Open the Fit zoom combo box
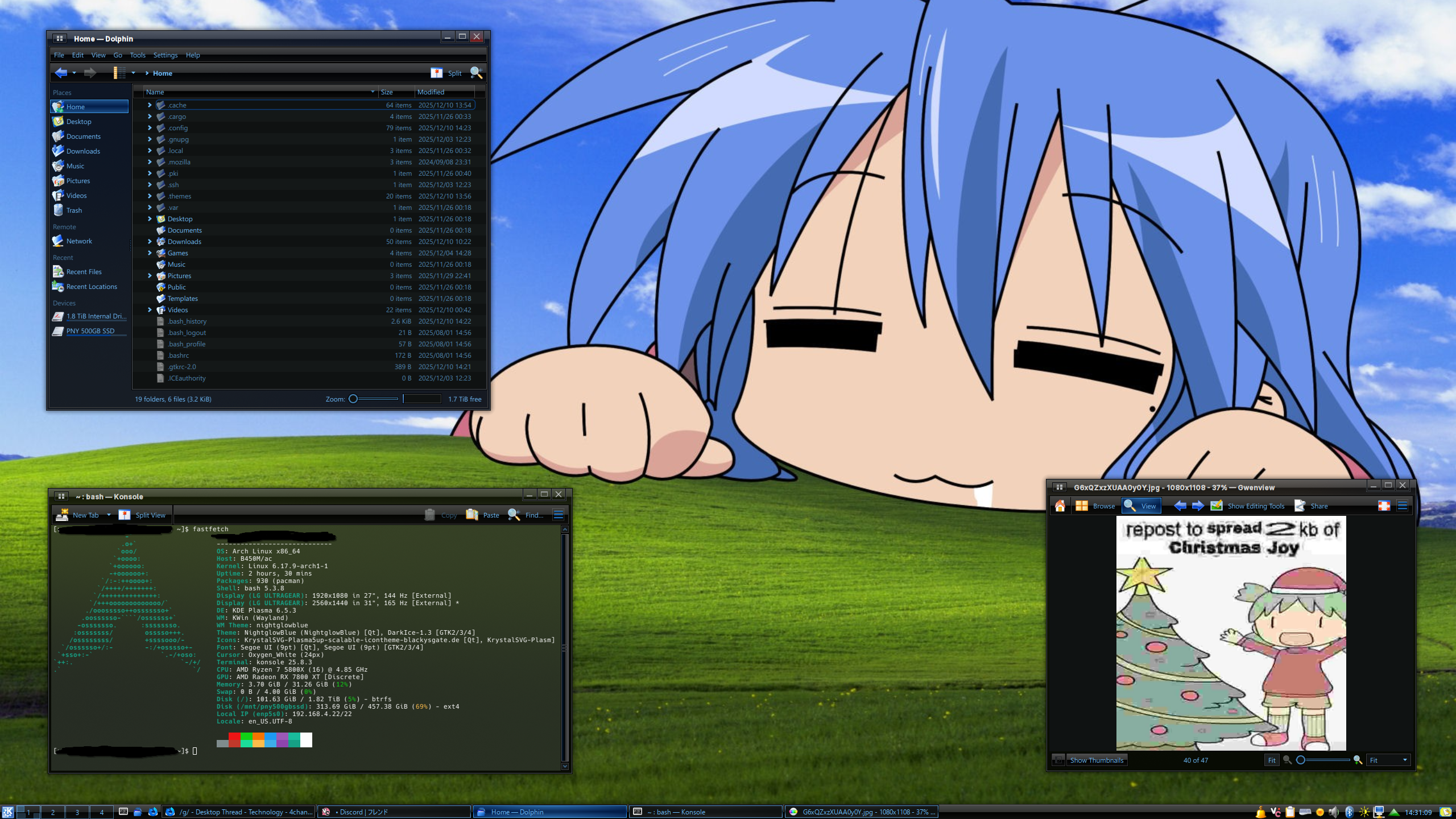Viewport: 1456px width, 819px height. pos(1388,760)
